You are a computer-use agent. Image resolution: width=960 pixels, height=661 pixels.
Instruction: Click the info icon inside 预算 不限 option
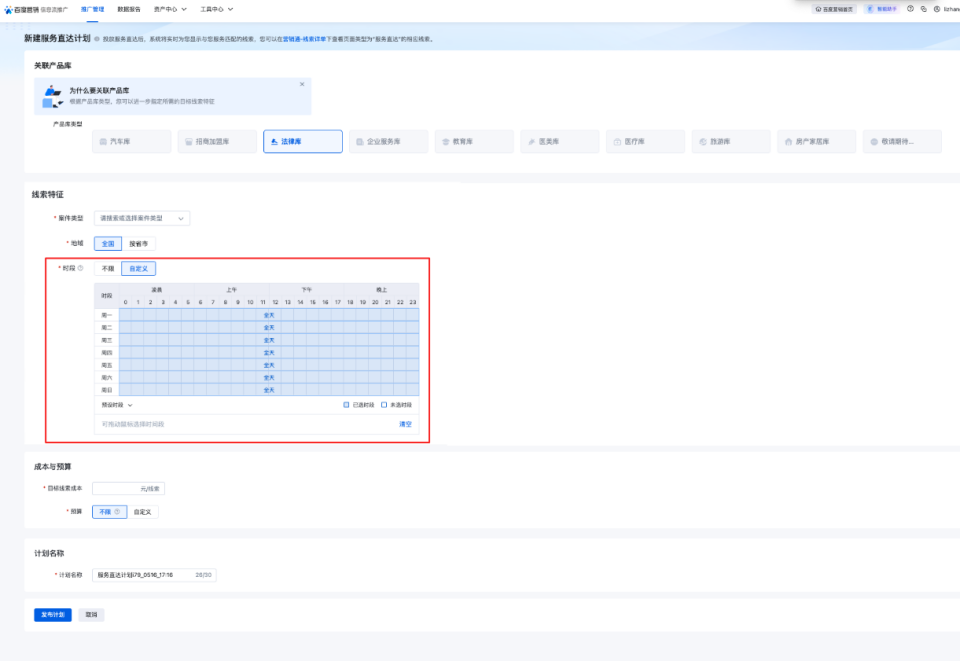117,512
